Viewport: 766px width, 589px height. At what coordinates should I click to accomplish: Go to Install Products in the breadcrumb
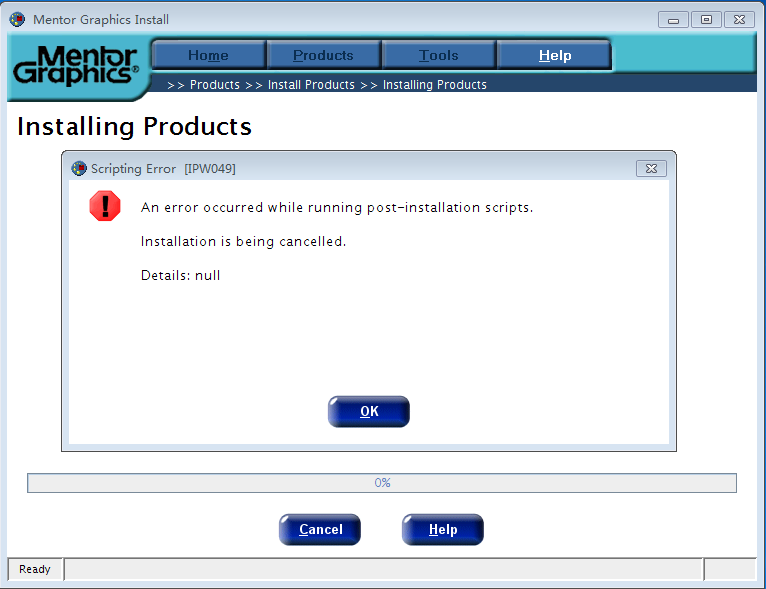click(311, 84)
